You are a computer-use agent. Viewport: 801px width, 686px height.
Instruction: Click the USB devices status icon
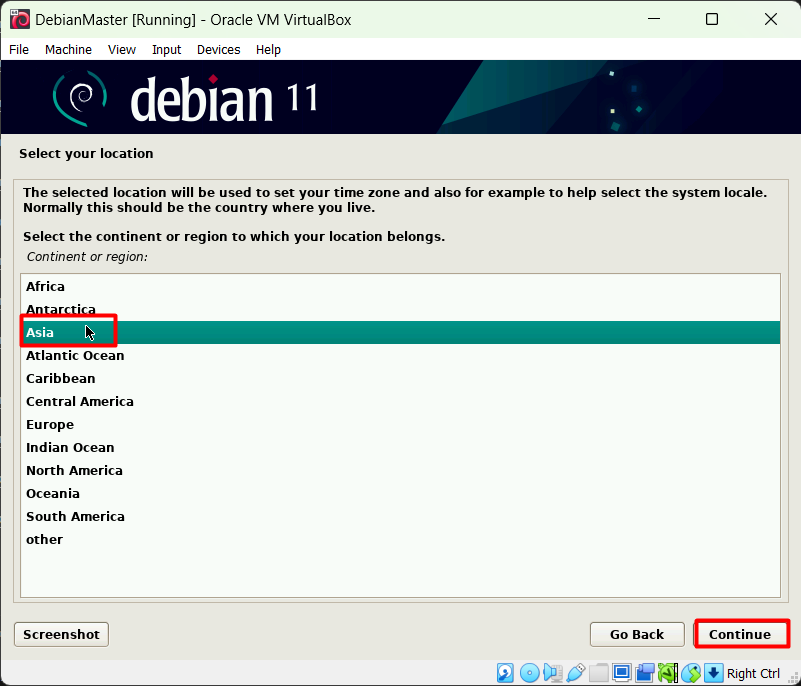(576, 673)
